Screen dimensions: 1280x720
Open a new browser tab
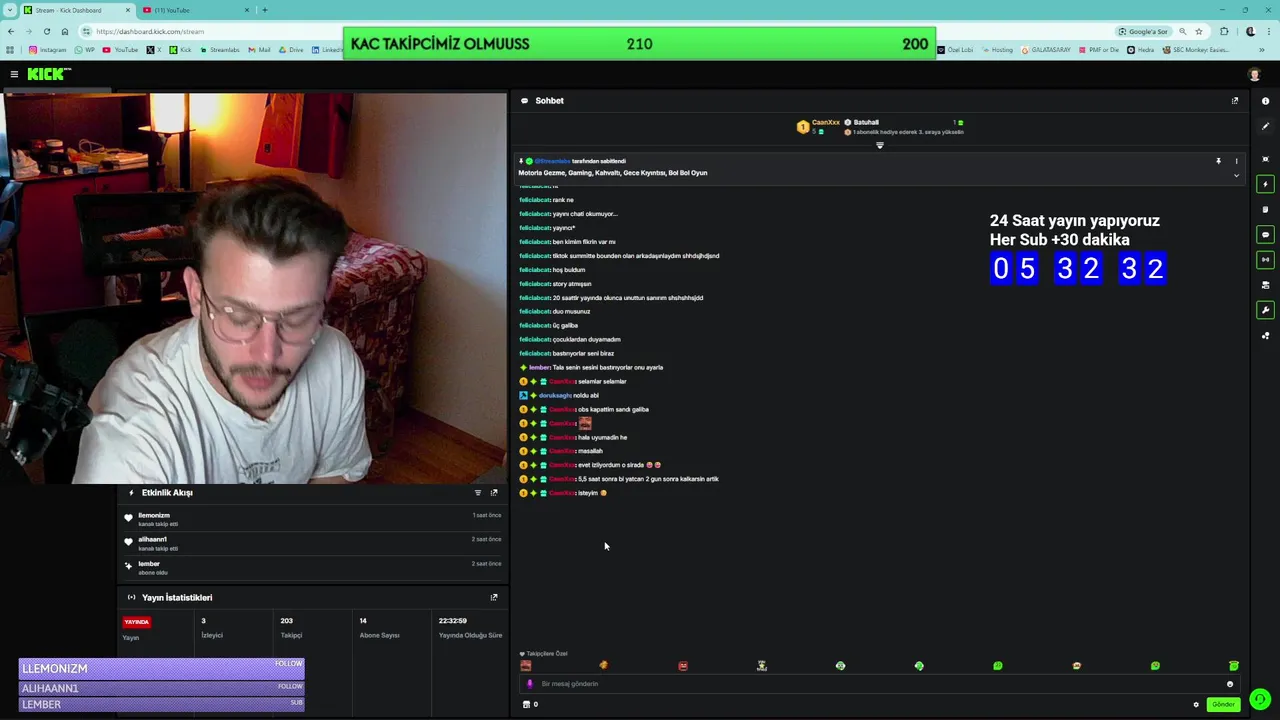pyautogui.click(x=265, y=10)
